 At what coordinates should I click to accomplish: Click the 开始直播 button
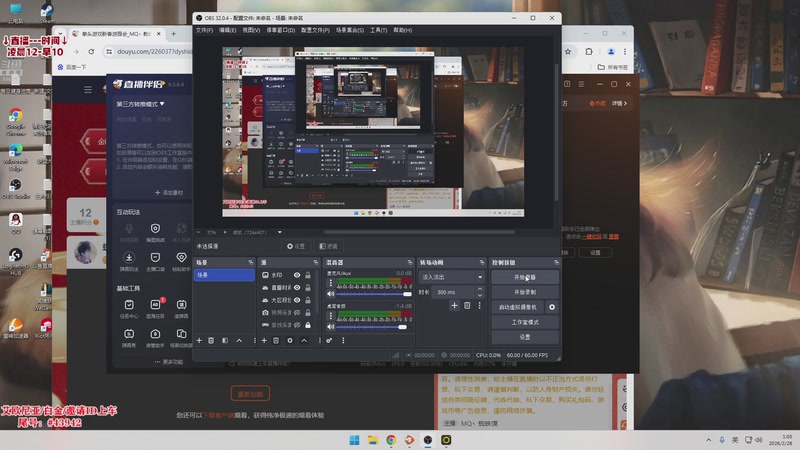(x=525, y=277)
